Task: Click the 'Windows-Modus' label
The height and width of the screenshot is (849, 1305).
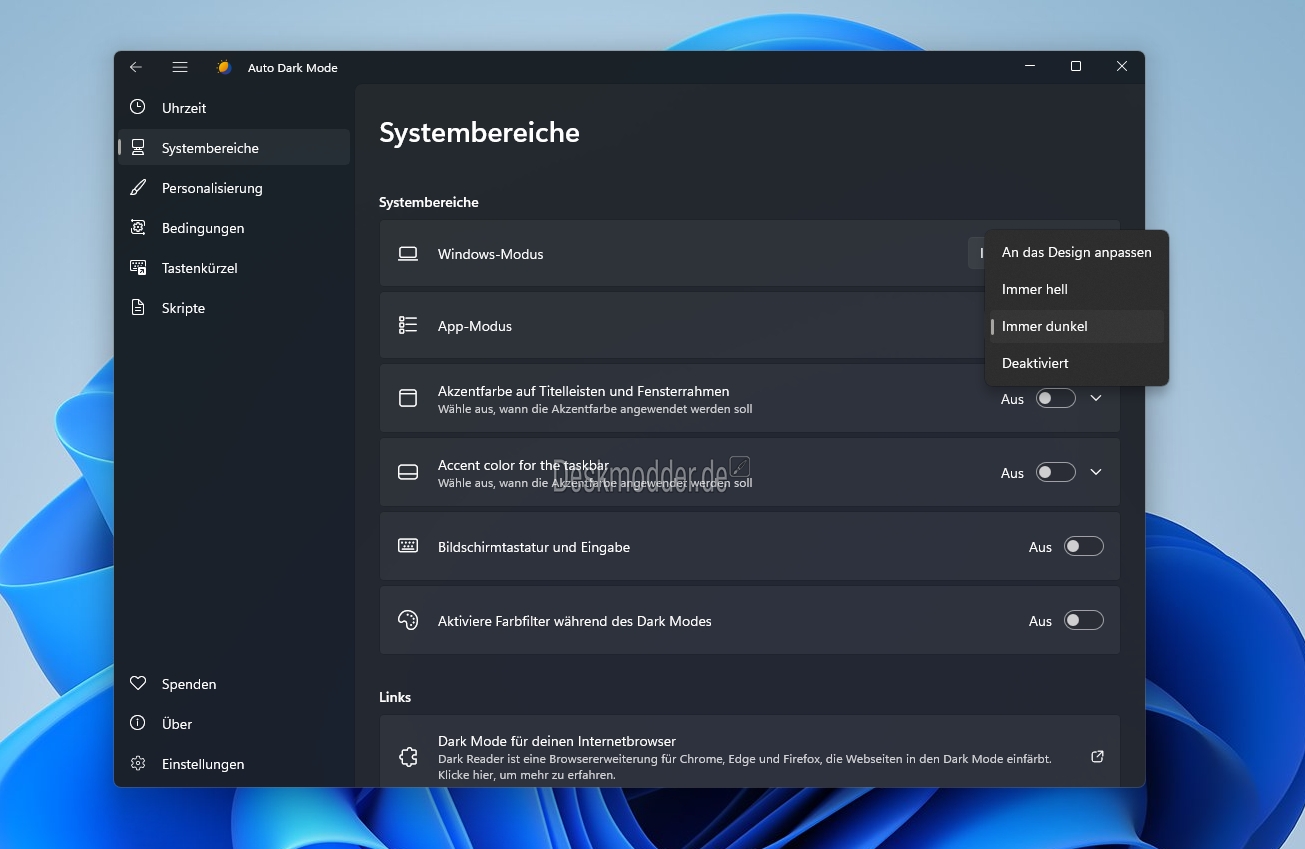Action: point(491,254)
